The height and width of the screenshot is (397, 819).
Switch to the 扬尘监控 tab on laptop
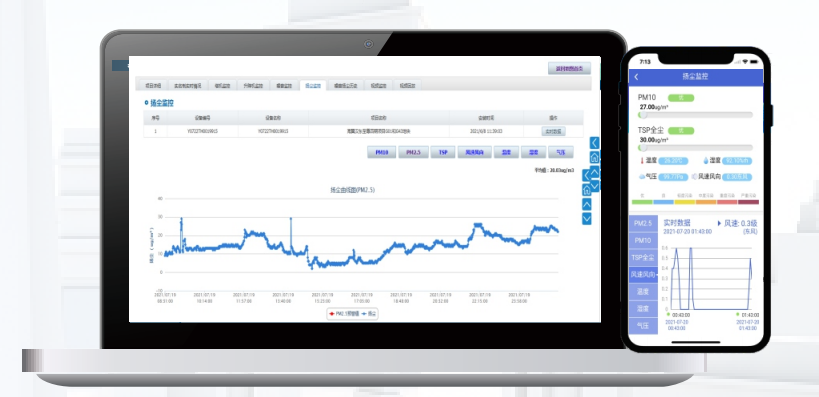point(312,86)
